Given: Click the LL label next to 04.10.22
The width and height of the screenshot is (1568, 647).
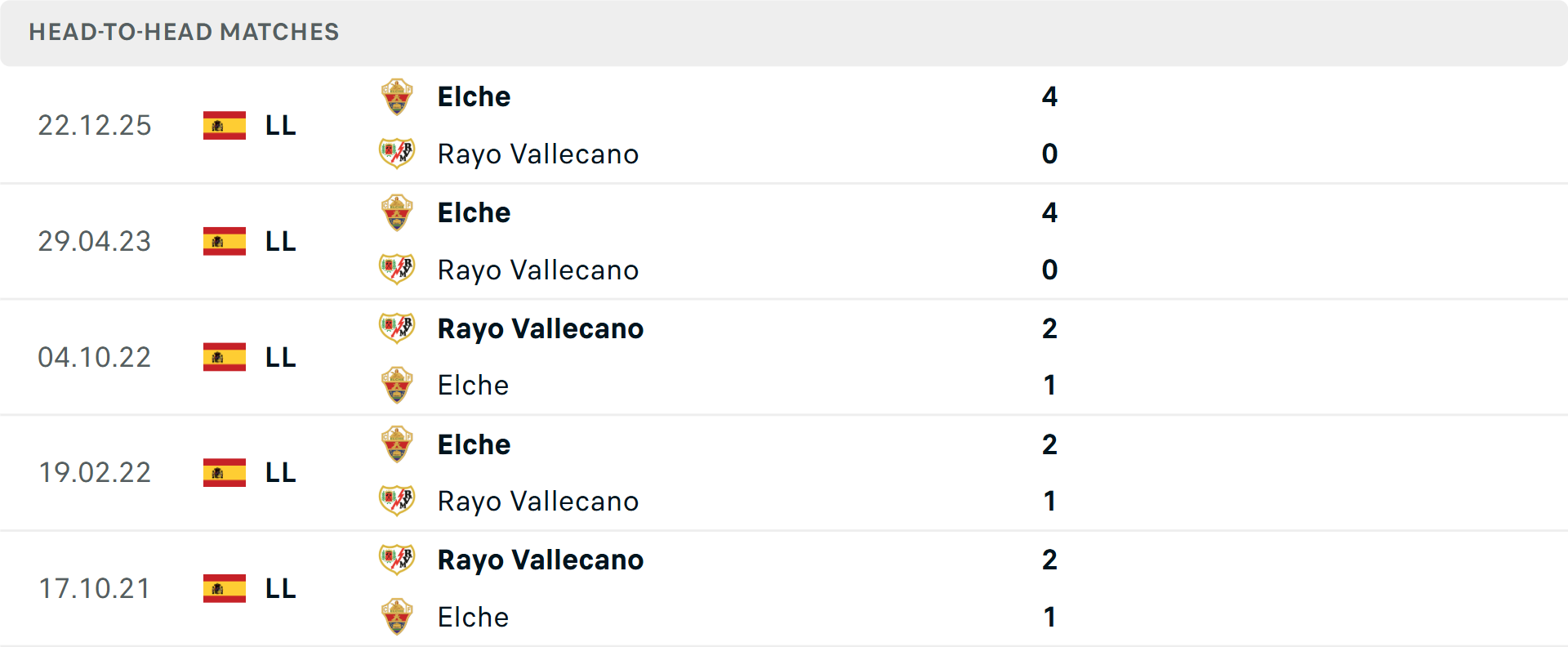Looking at the screenshot, I should (278, 357).
